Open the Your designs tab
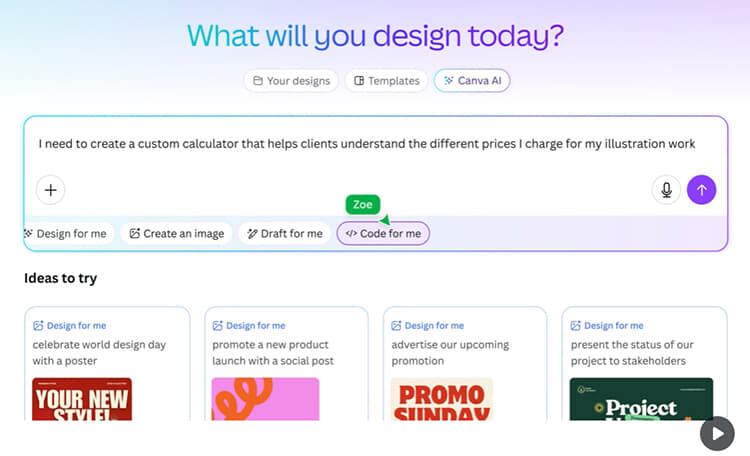750x456 pixels. pos(290,81)
